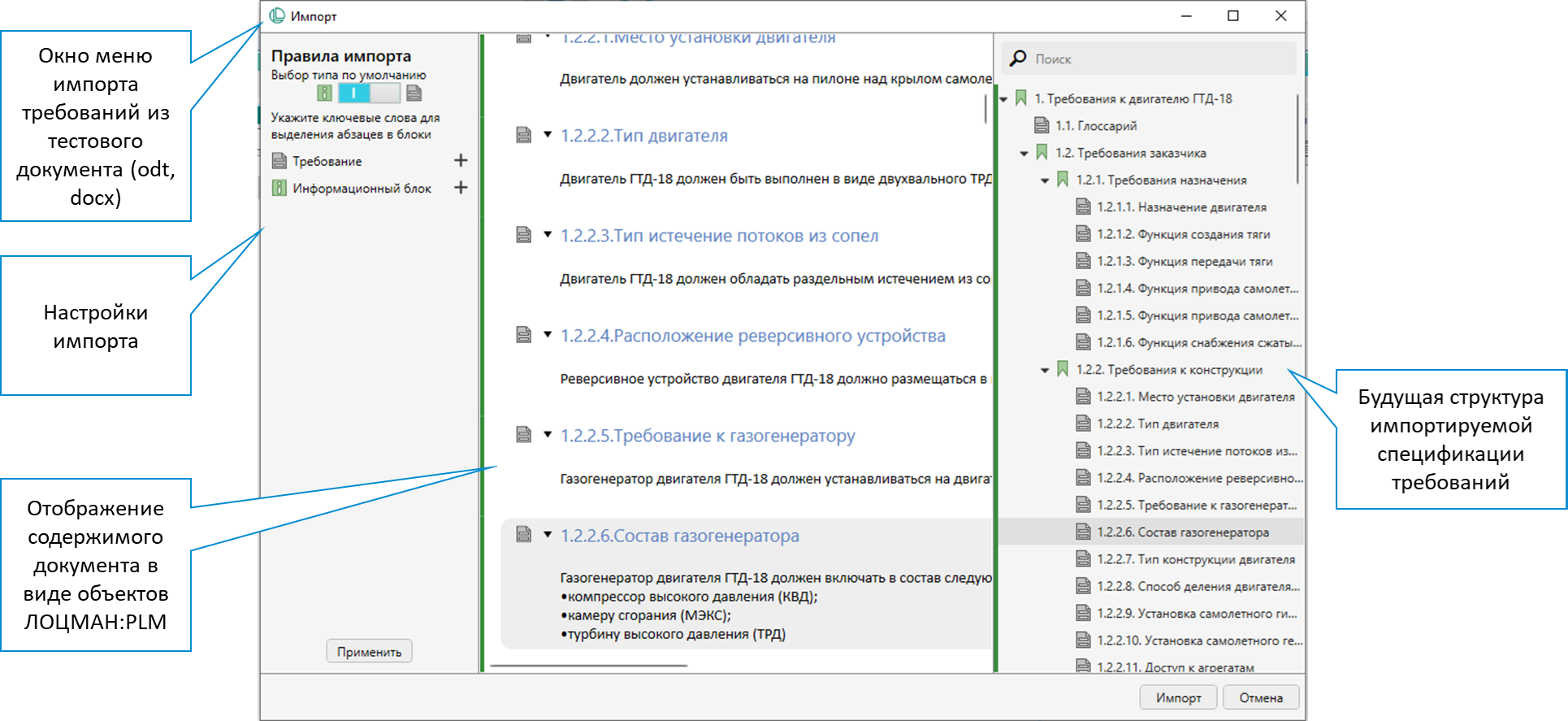1568x721 pixels.
Task: Click the document icon beside 1.2.2.2.Тип двигателя
Action: pyautogui.click(x=524, y=135)
